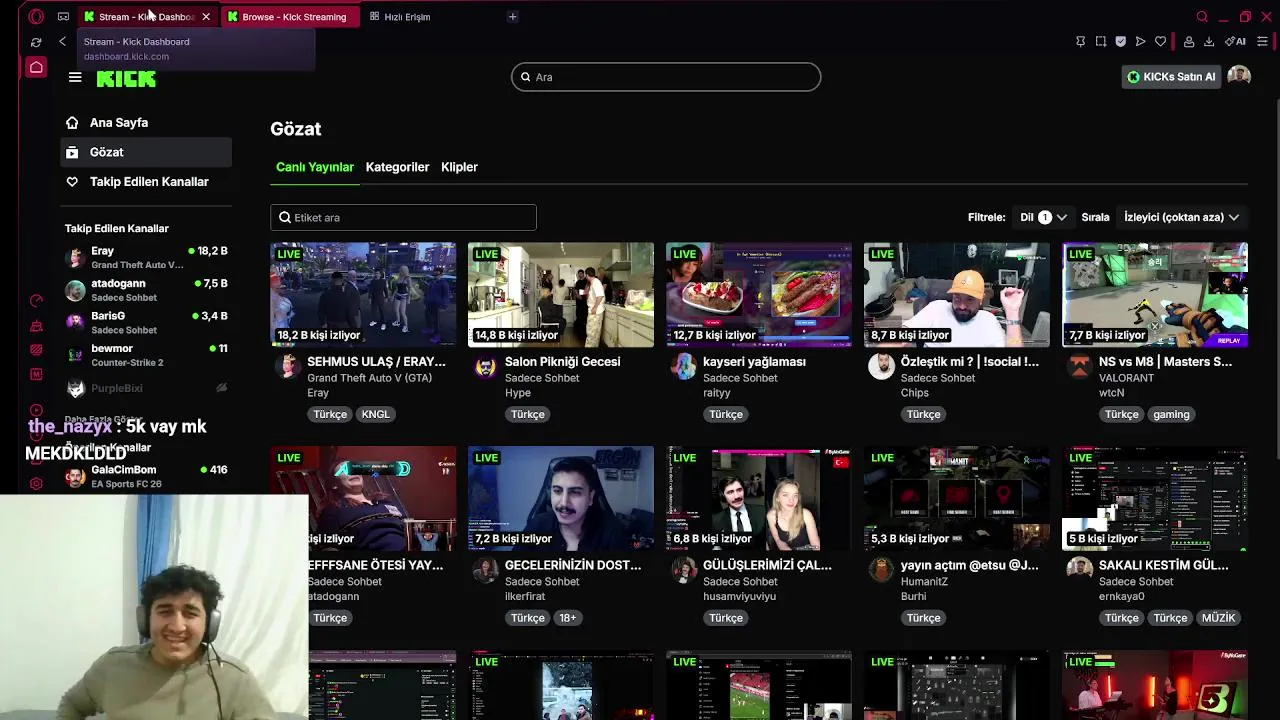Open bewmor in followed channels list

146,355
